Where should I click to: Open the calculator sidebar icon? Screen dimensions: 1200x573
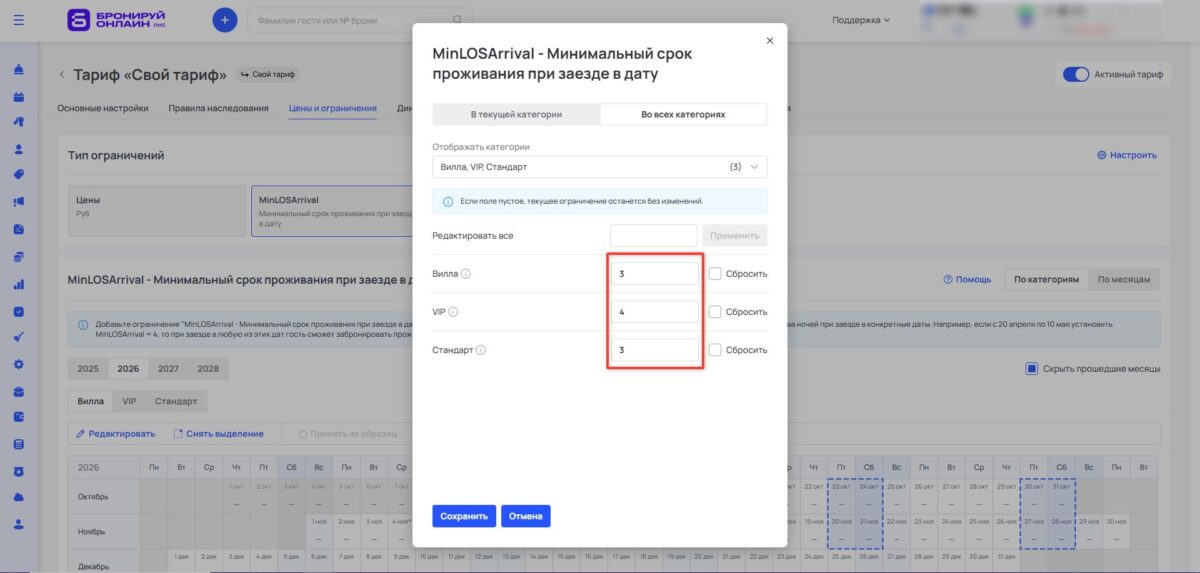(x=19, y=444)
